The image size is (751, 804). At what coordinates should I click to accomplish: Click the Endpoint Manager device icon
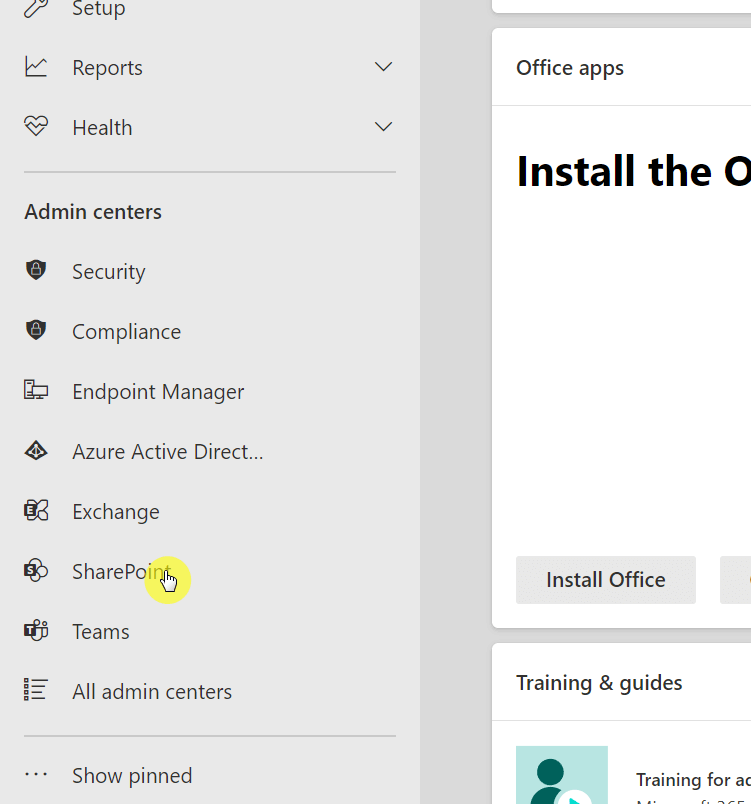click(36, 390)
